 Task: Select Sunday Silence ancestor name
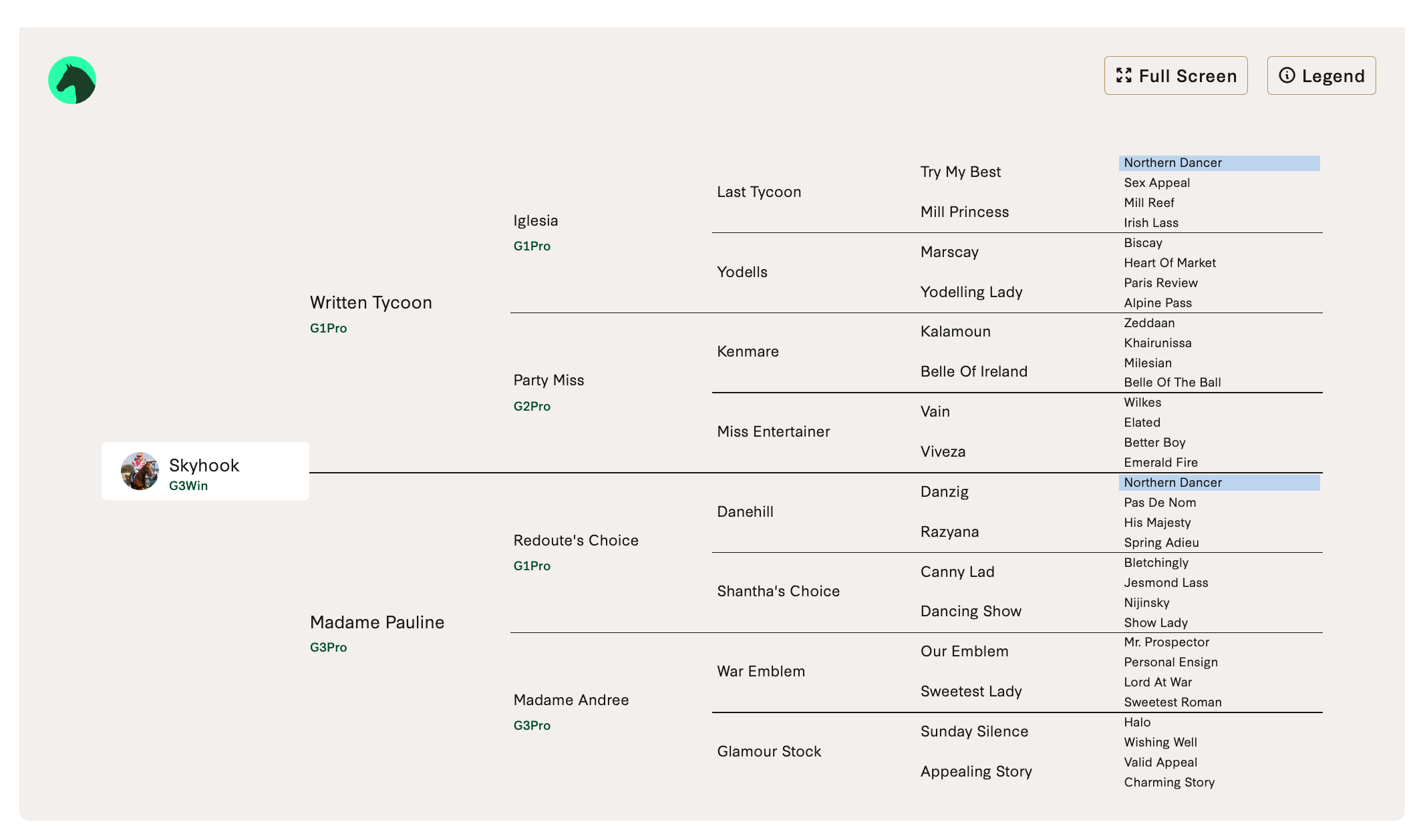pyautogui.click(x=974, y=731)
